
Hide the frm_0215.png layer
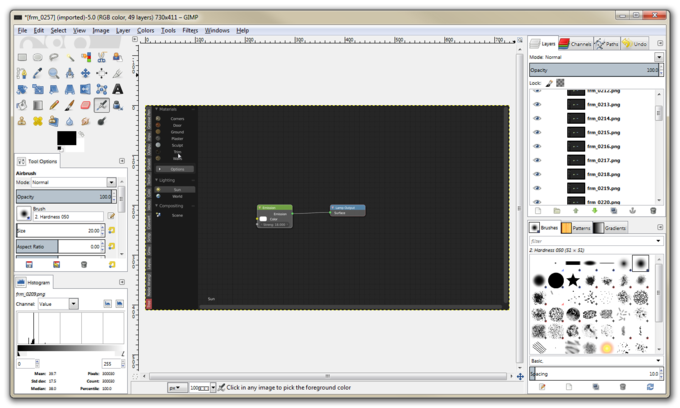coord(537,132)
